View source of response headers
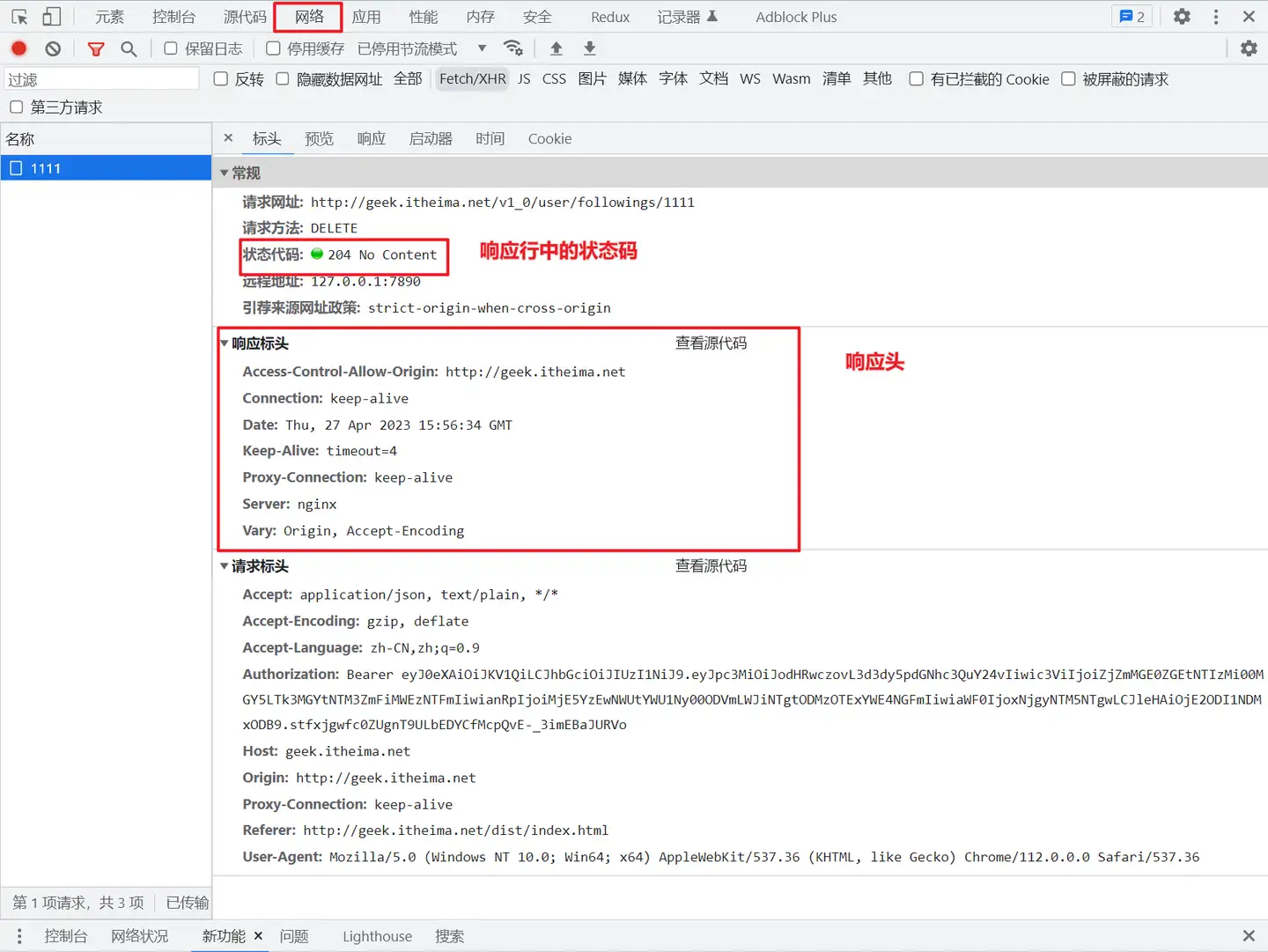This screenshot has height=952, width=1268. [711, 343]
